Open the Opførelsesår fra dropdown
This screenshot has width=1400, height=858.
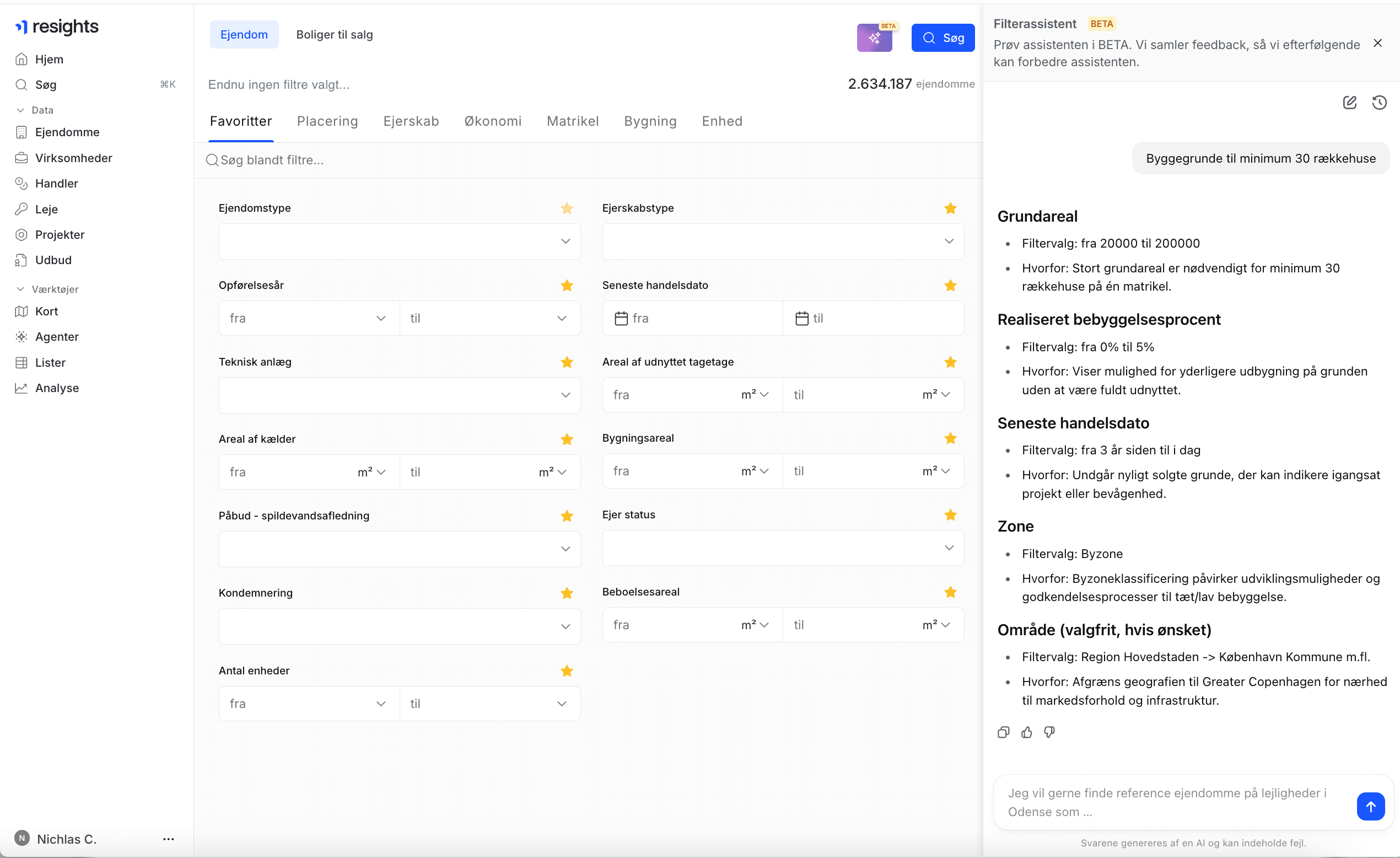point(309,318)
